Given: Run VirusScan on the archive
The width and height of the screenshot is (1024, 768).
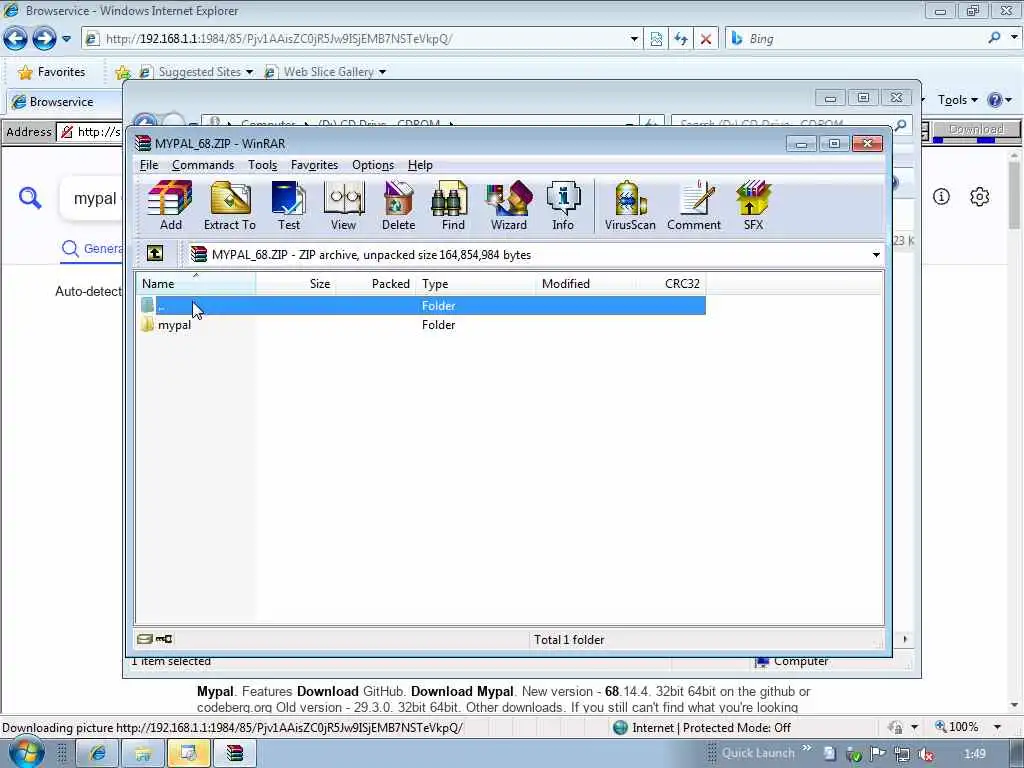Looking at the screenshot, I should [x=630, y=205].
